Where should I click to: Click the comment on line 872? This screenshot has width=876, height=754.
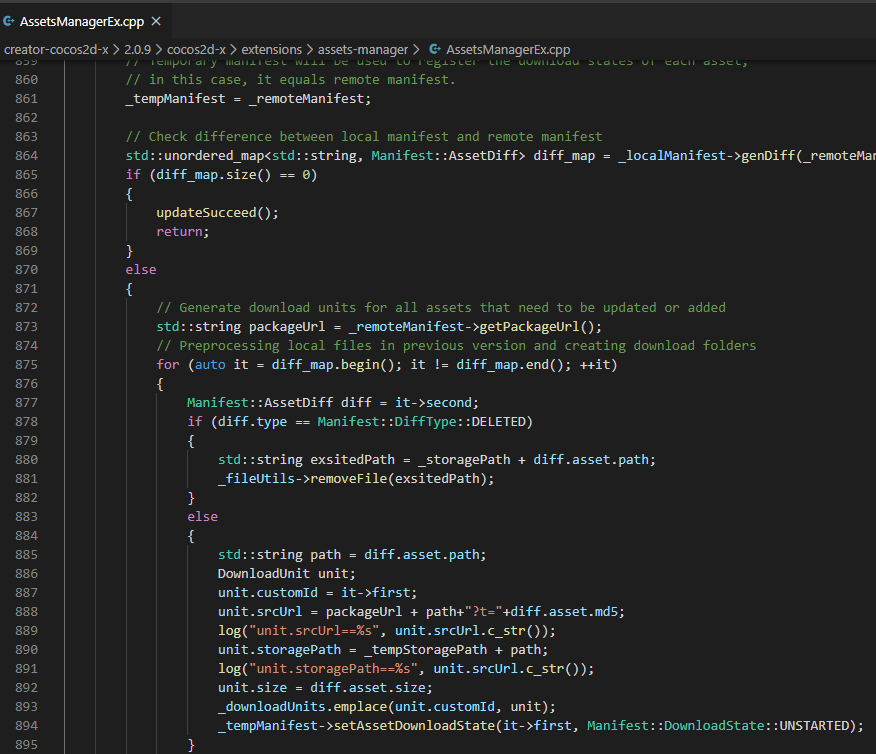(x=441, y=308)
